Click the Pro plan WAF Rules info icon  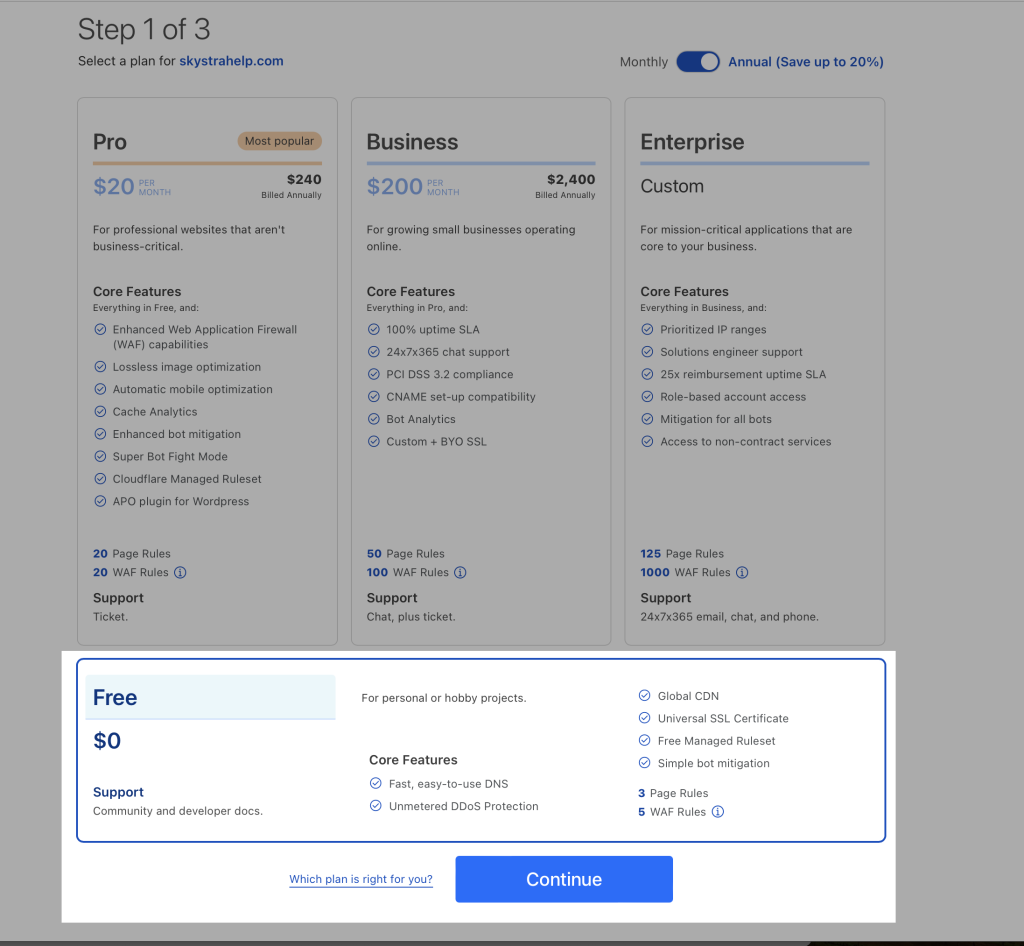pyautogui.click(x=180, y=573)
